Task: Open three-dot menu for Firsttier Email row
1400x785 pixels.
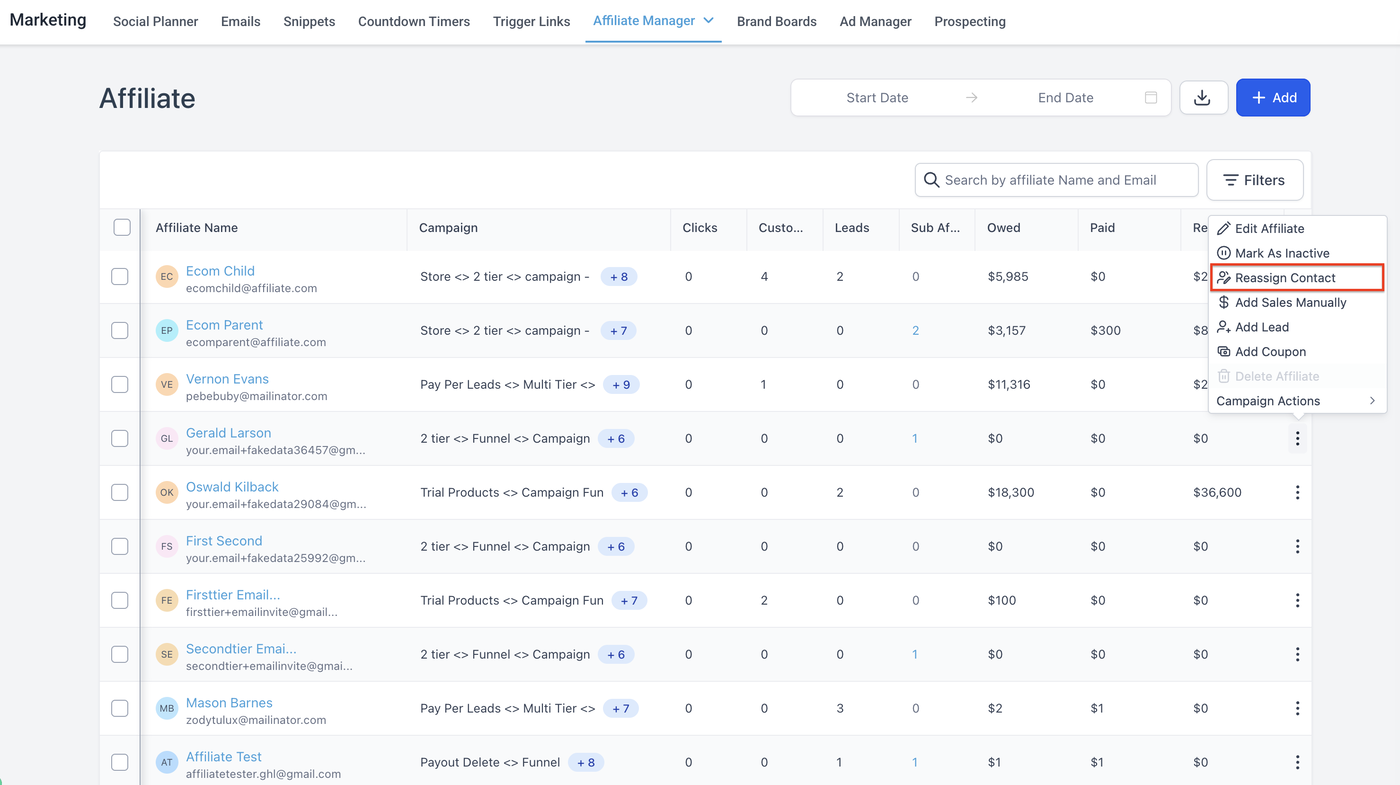Action: tap(1297, 600)
